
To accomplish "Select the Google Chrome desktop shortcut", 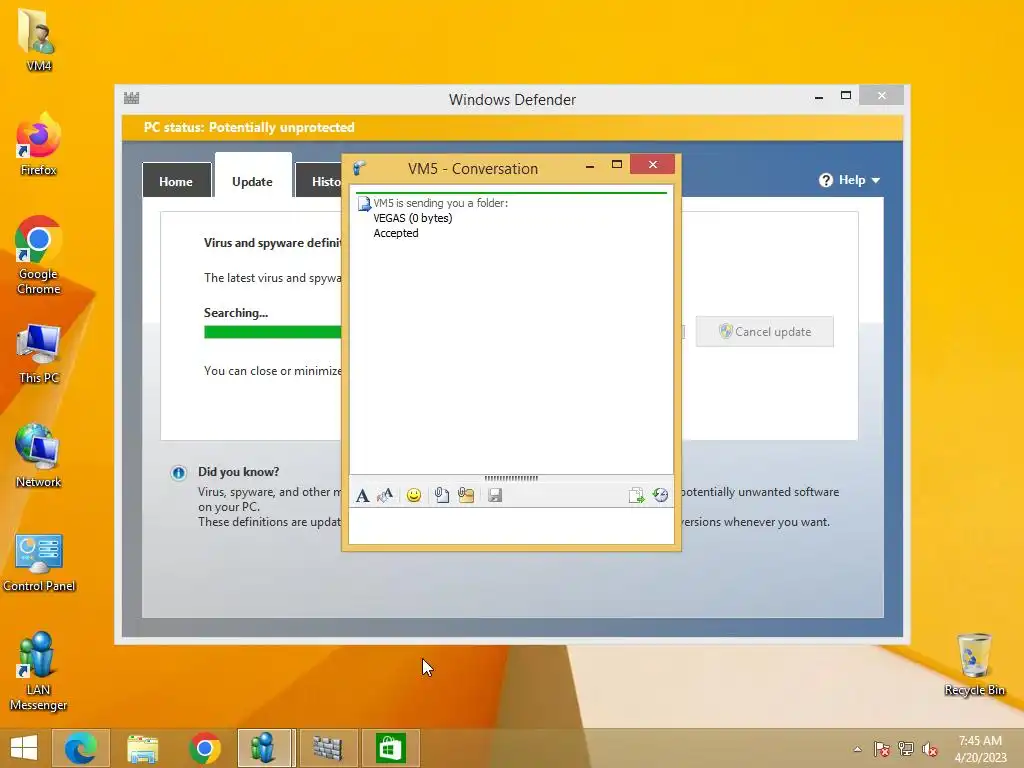I will 39,255.
